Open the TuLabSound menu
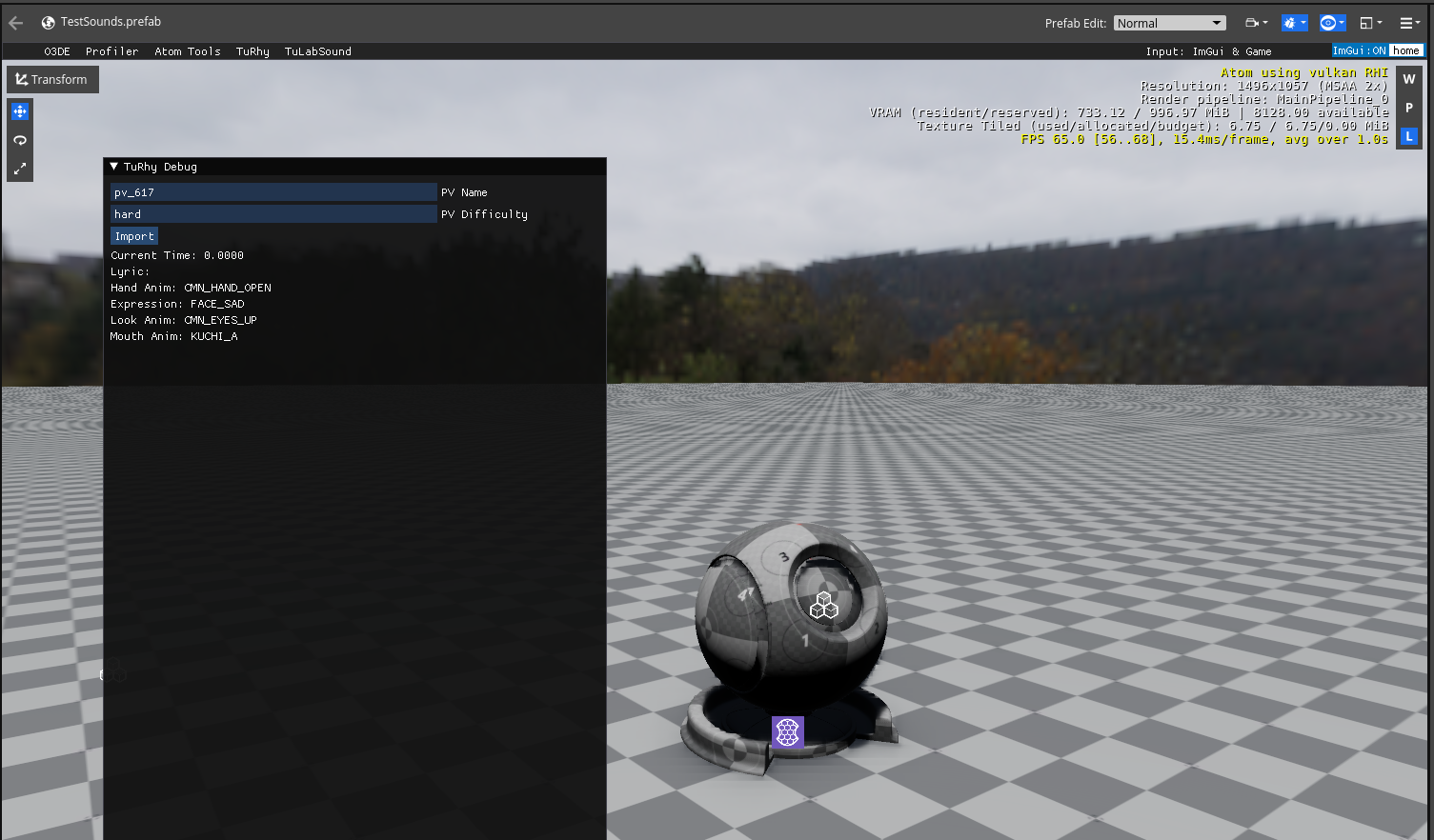1434x840 pixels. [317, 51]
